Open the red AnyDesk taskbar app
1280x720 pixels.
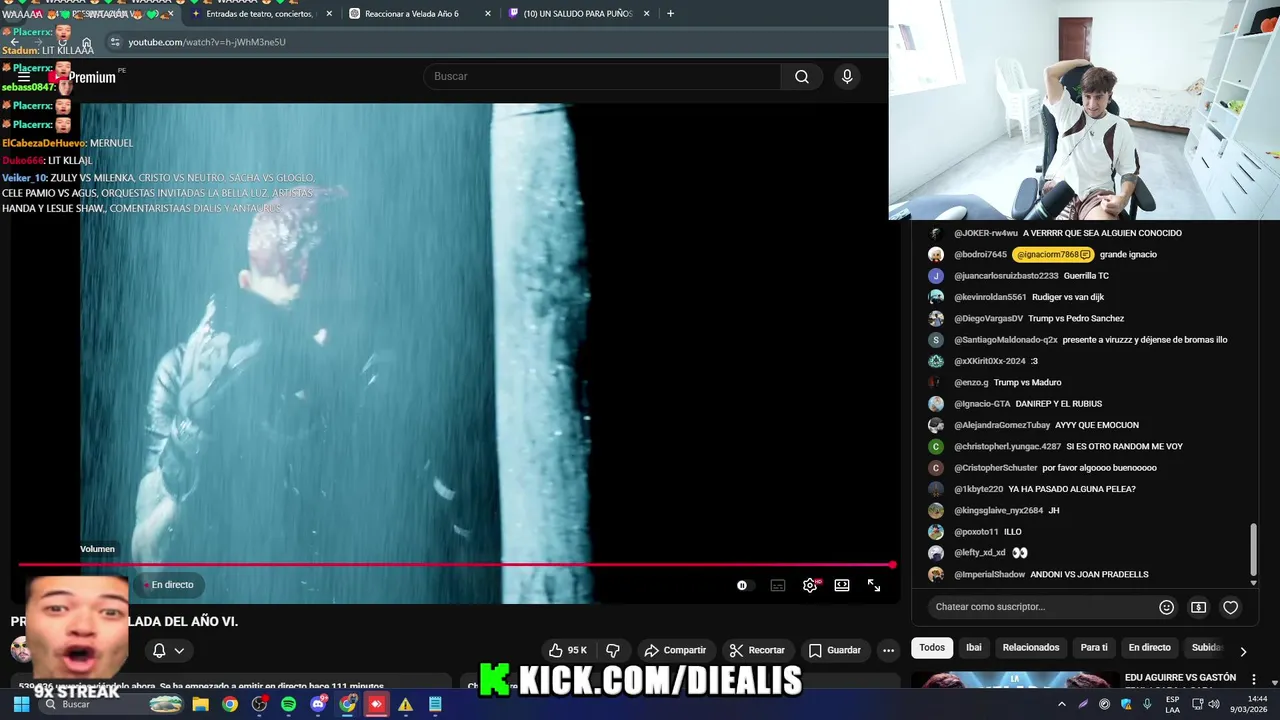(x=376, y=704)
